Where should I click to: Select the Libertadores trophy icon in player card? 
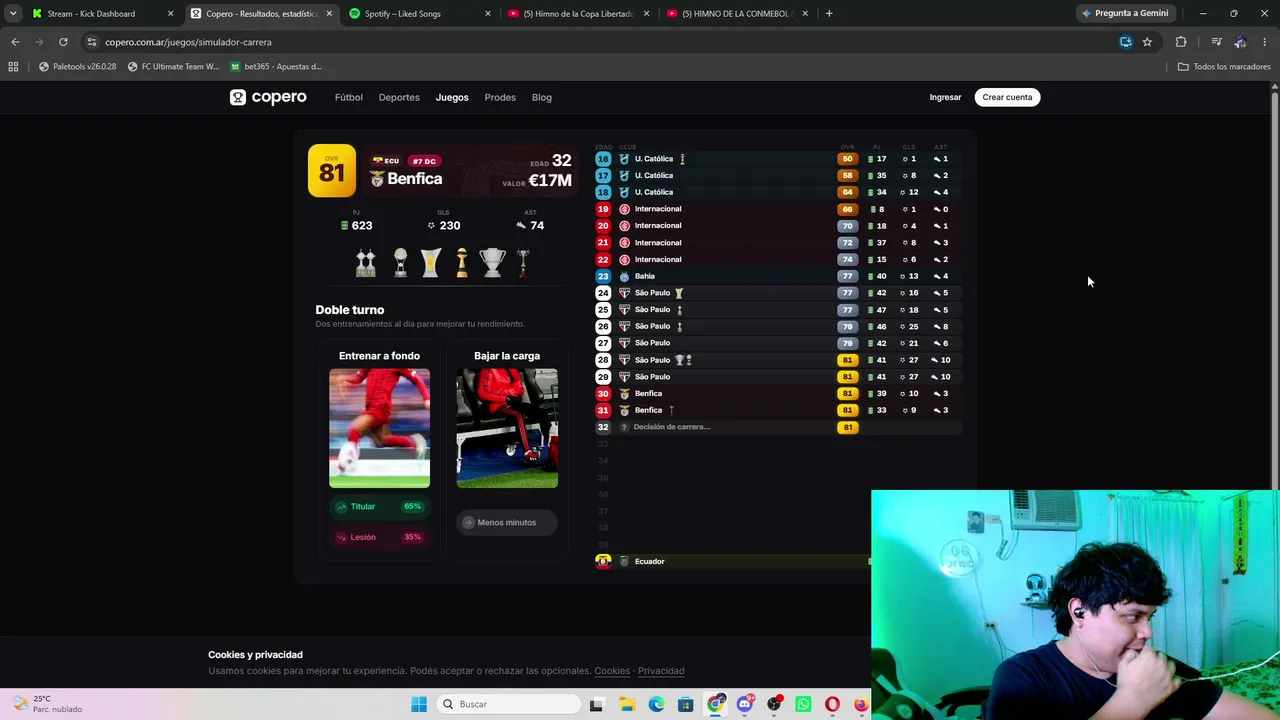(366, 263)
